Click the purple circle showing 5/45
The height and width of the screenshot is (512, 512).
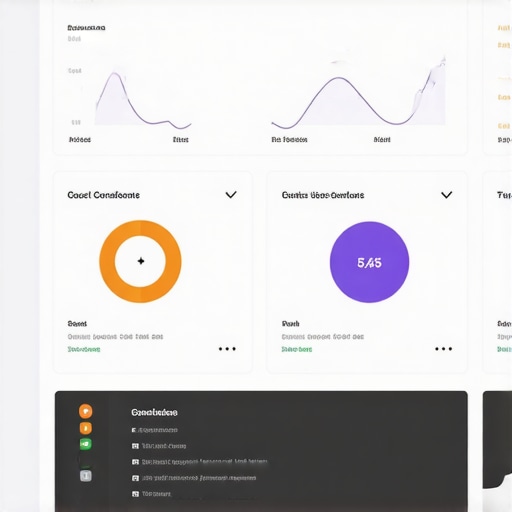point(369,262)
